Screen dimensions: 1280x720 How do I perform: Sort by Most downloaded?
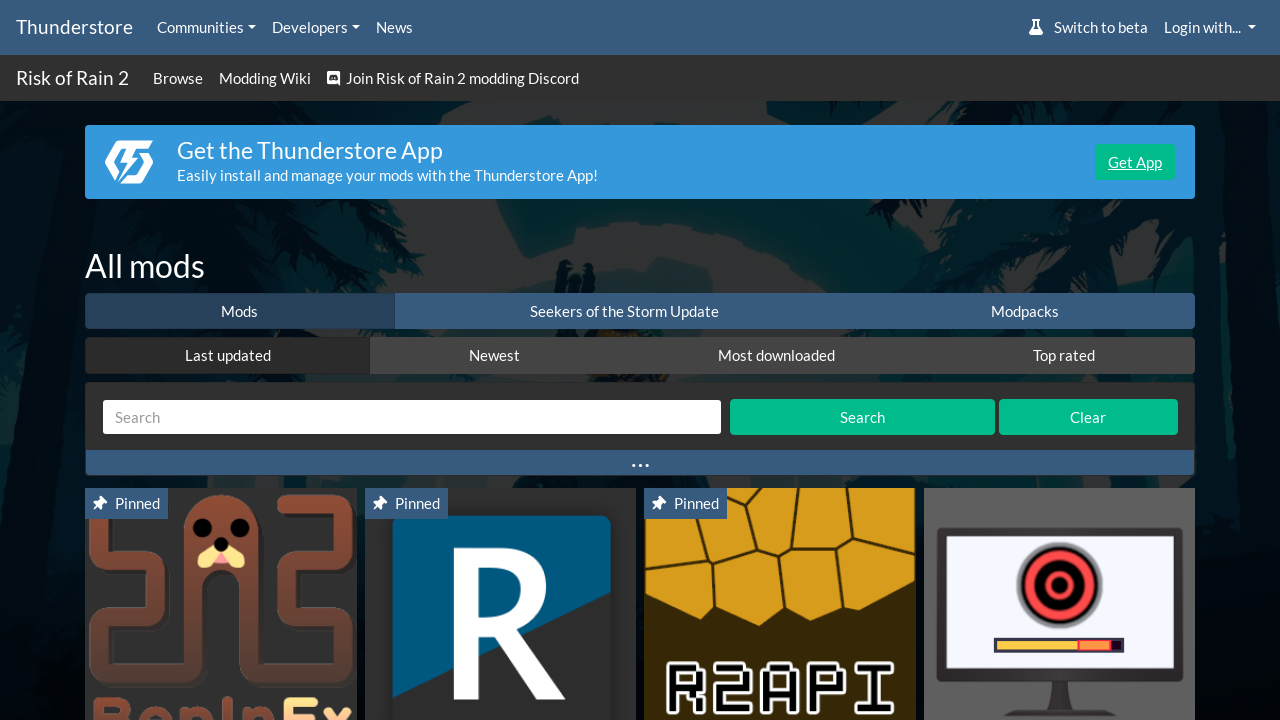[x=776, y=355]
